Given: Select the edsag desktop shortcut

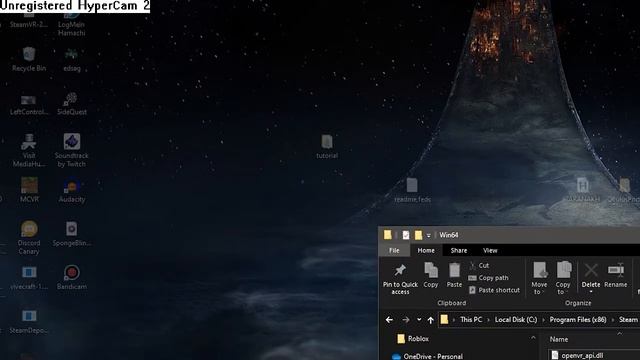Looking at the screenshot, I should 72,59.
